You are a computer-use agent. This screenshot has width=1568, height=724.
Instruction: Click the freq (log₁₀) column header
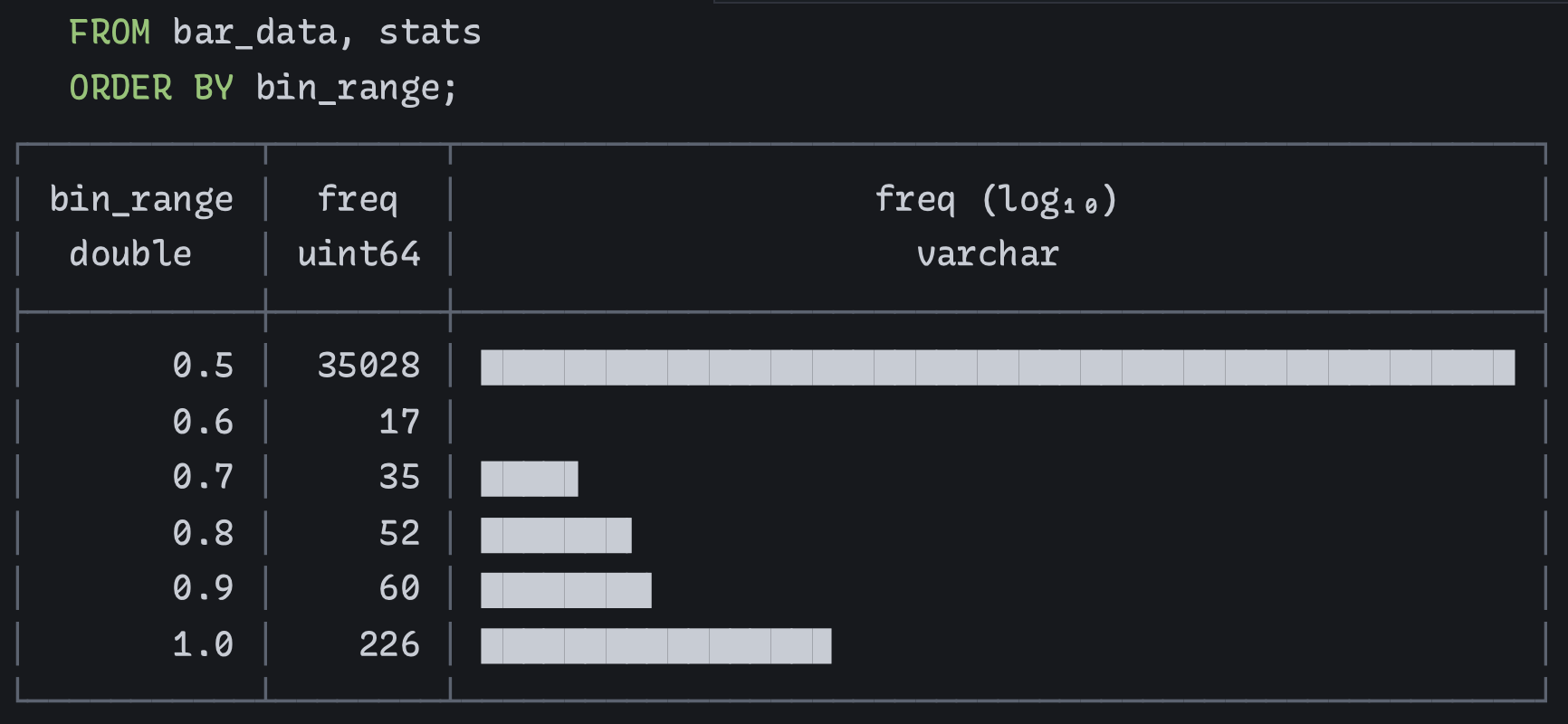click(996, 199)
